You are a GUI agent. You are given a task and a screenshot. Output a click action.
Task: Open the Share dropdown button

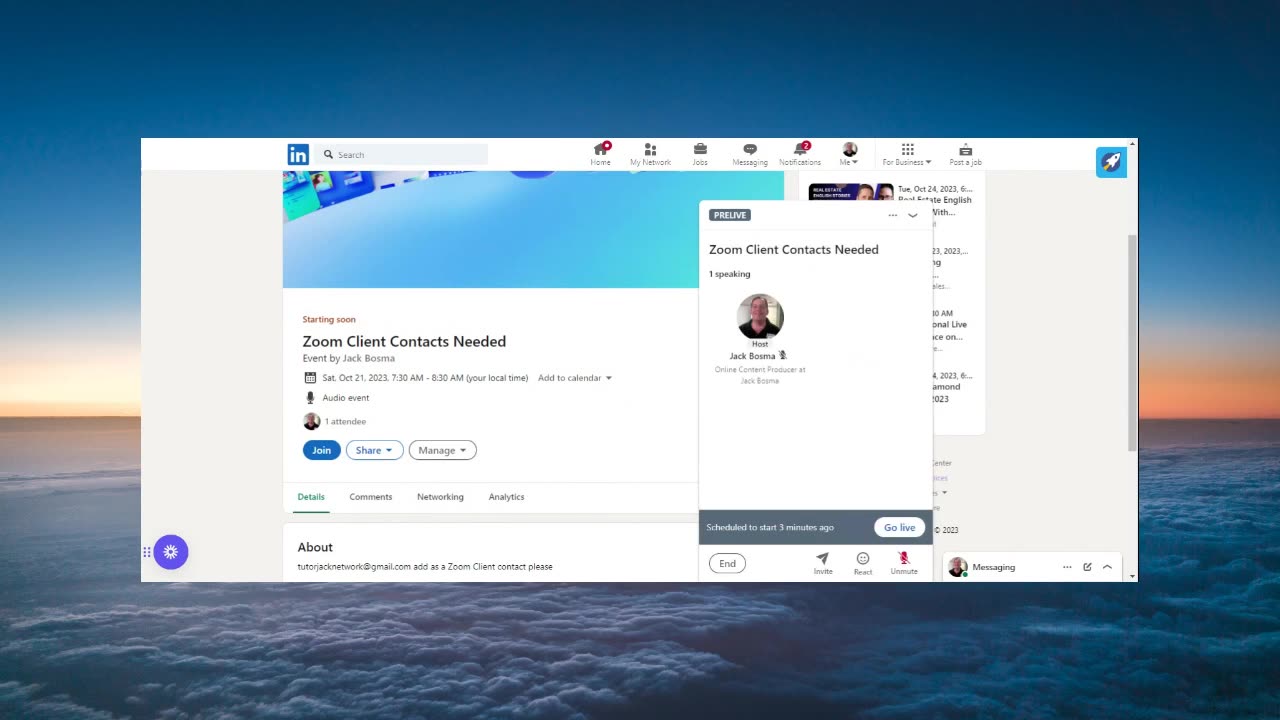375,450
